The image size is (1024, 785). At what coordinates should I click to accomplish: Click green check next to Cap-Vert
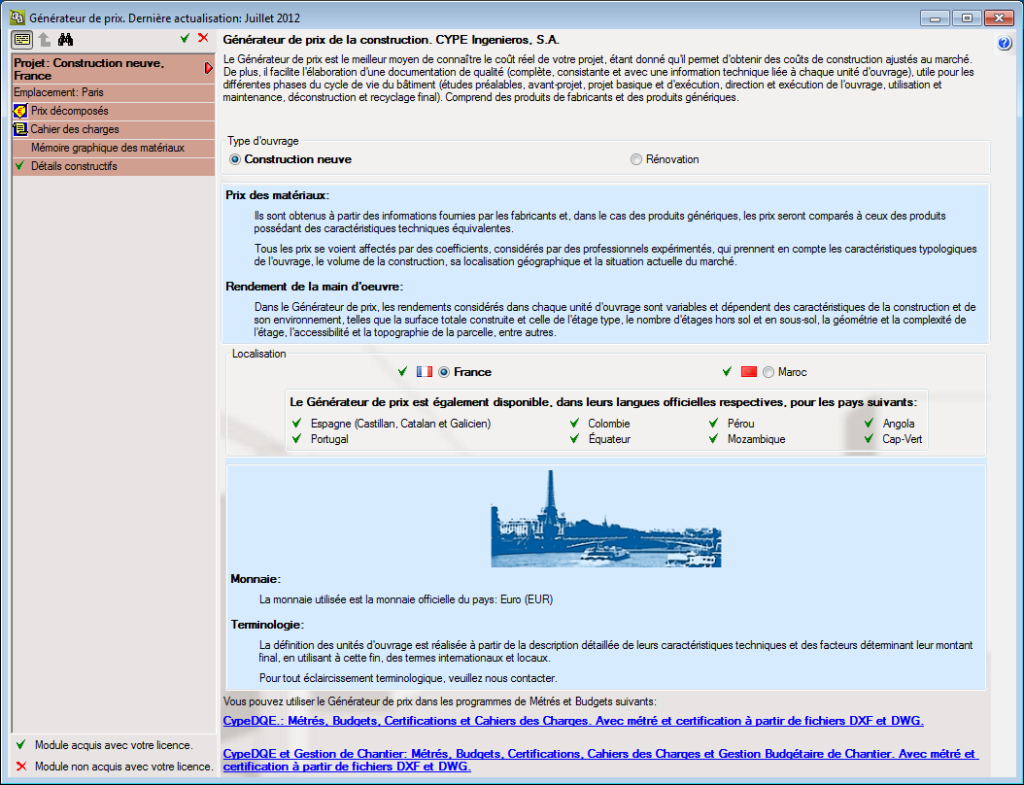click(x=869, y=439)
